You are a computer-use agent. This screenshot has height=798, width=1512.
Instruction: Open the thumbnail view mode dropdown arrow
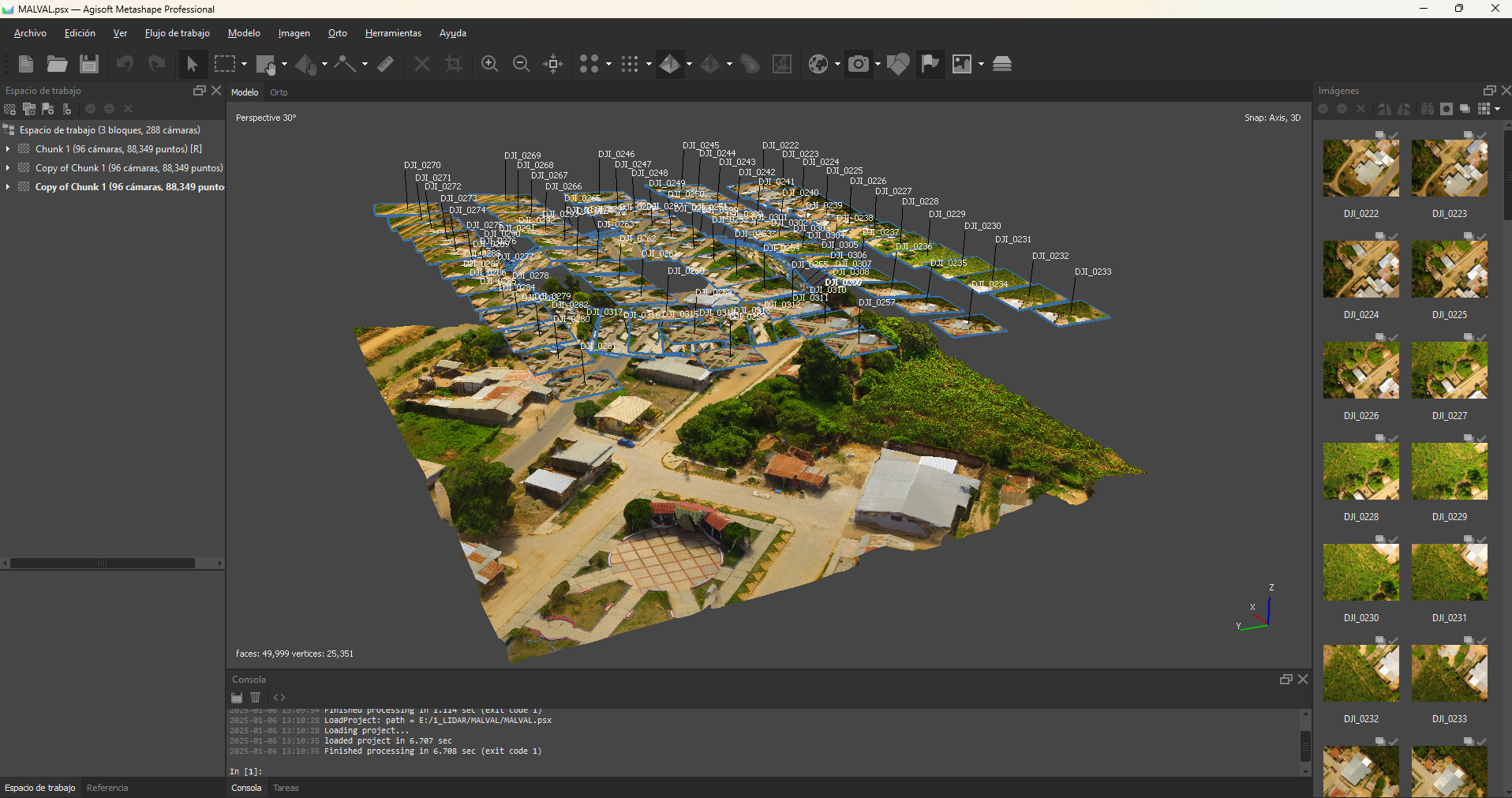tap(1497, 109)
